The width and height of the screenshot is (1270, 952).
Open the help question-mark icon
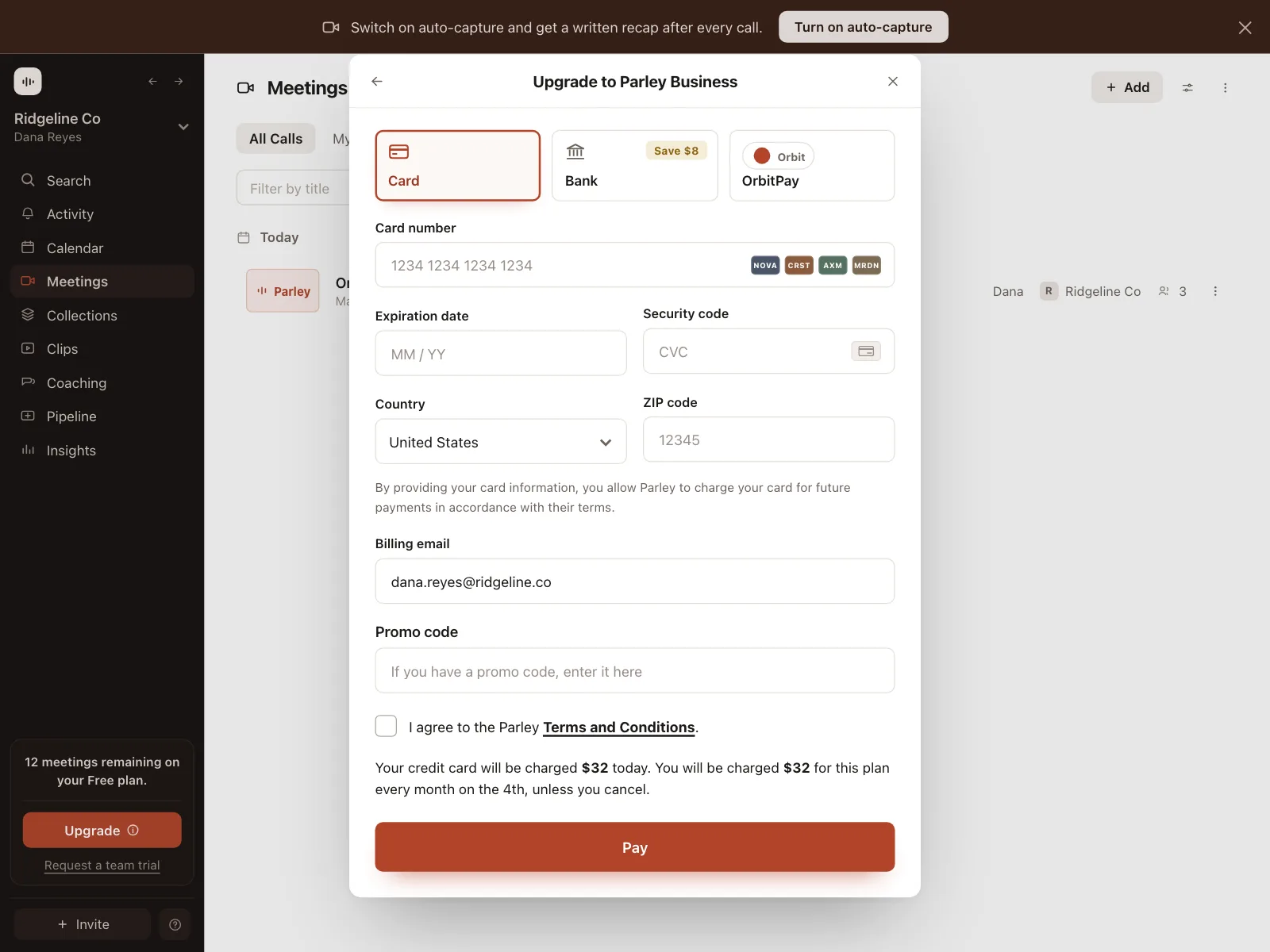pos(175,924)
